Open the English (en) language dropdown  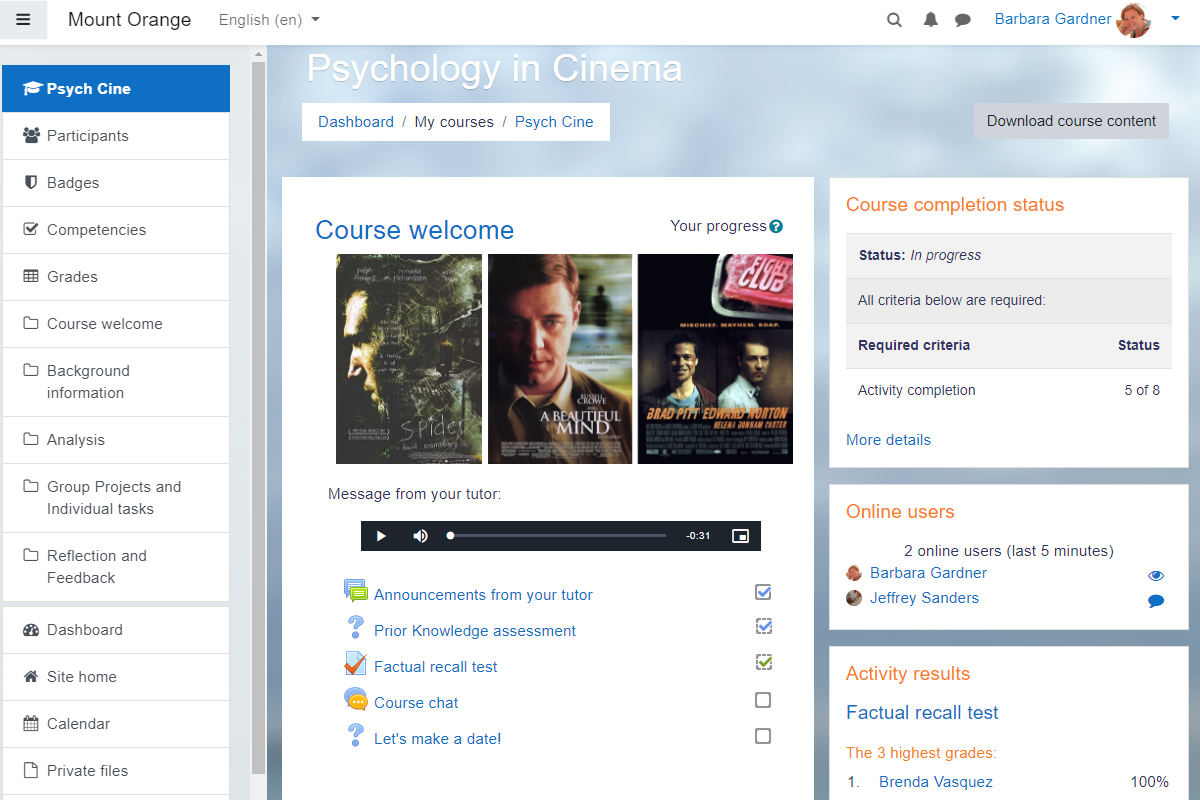tap(269, 20)
